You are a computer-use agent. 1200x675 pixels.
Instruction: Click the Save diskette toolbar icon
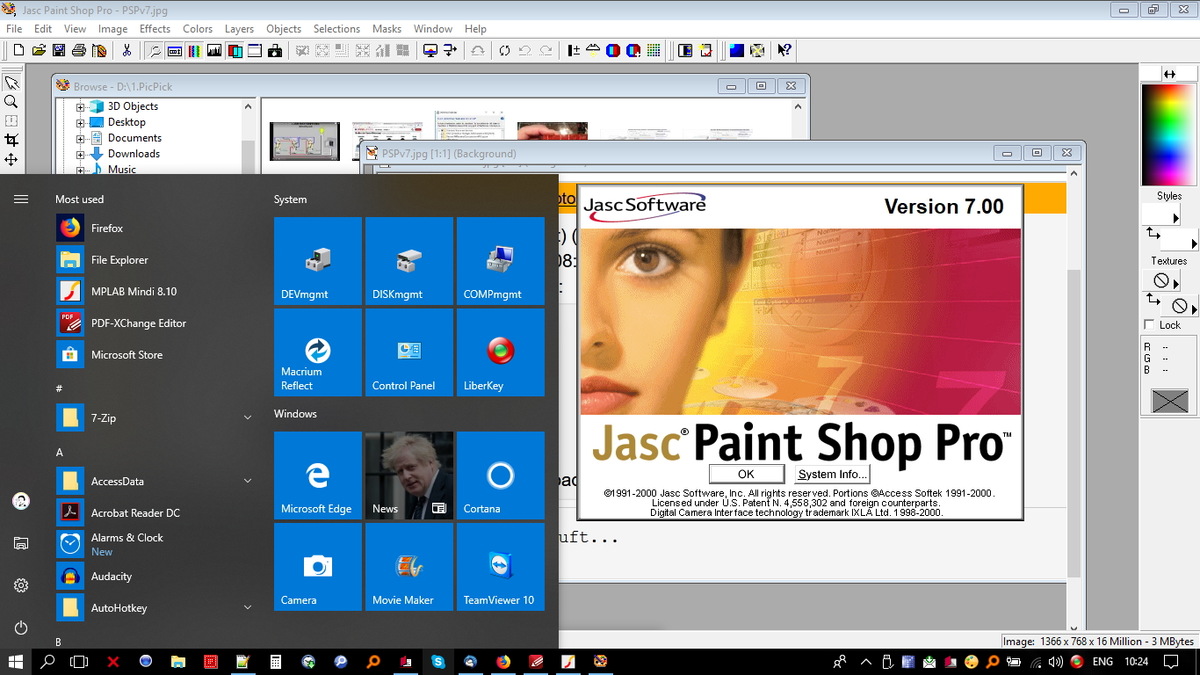coord(59,50)
